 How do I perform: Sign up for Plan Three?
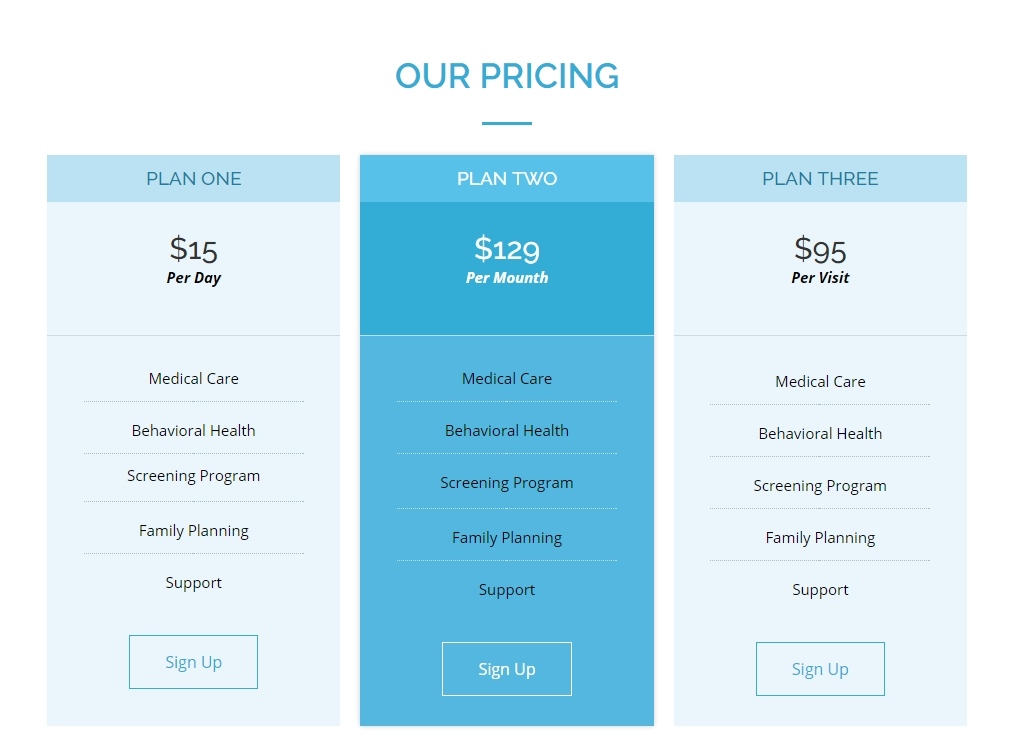[x=820, y=669]
